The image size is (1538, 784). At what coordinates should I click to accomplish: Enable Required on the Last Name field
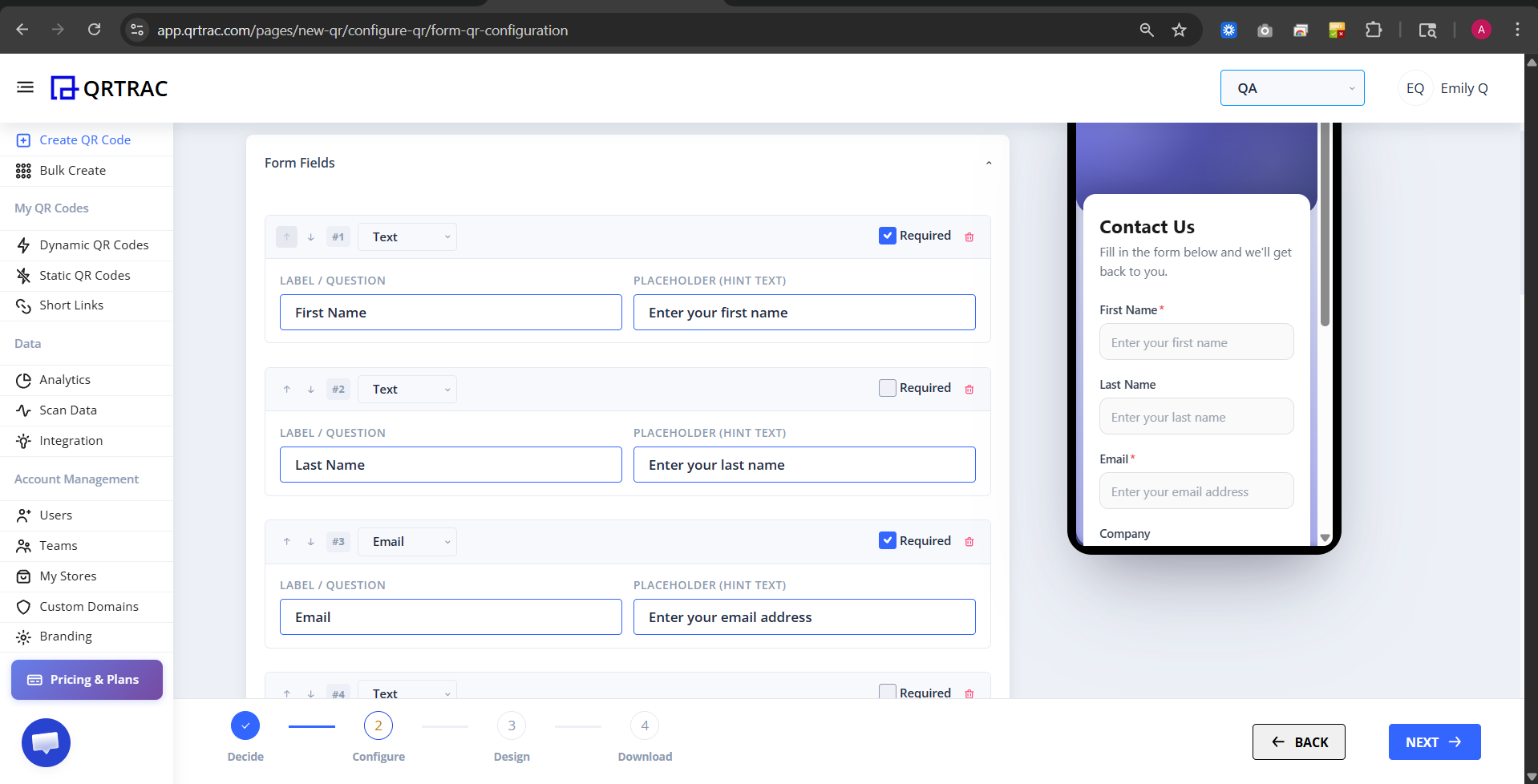click(887, 387)
